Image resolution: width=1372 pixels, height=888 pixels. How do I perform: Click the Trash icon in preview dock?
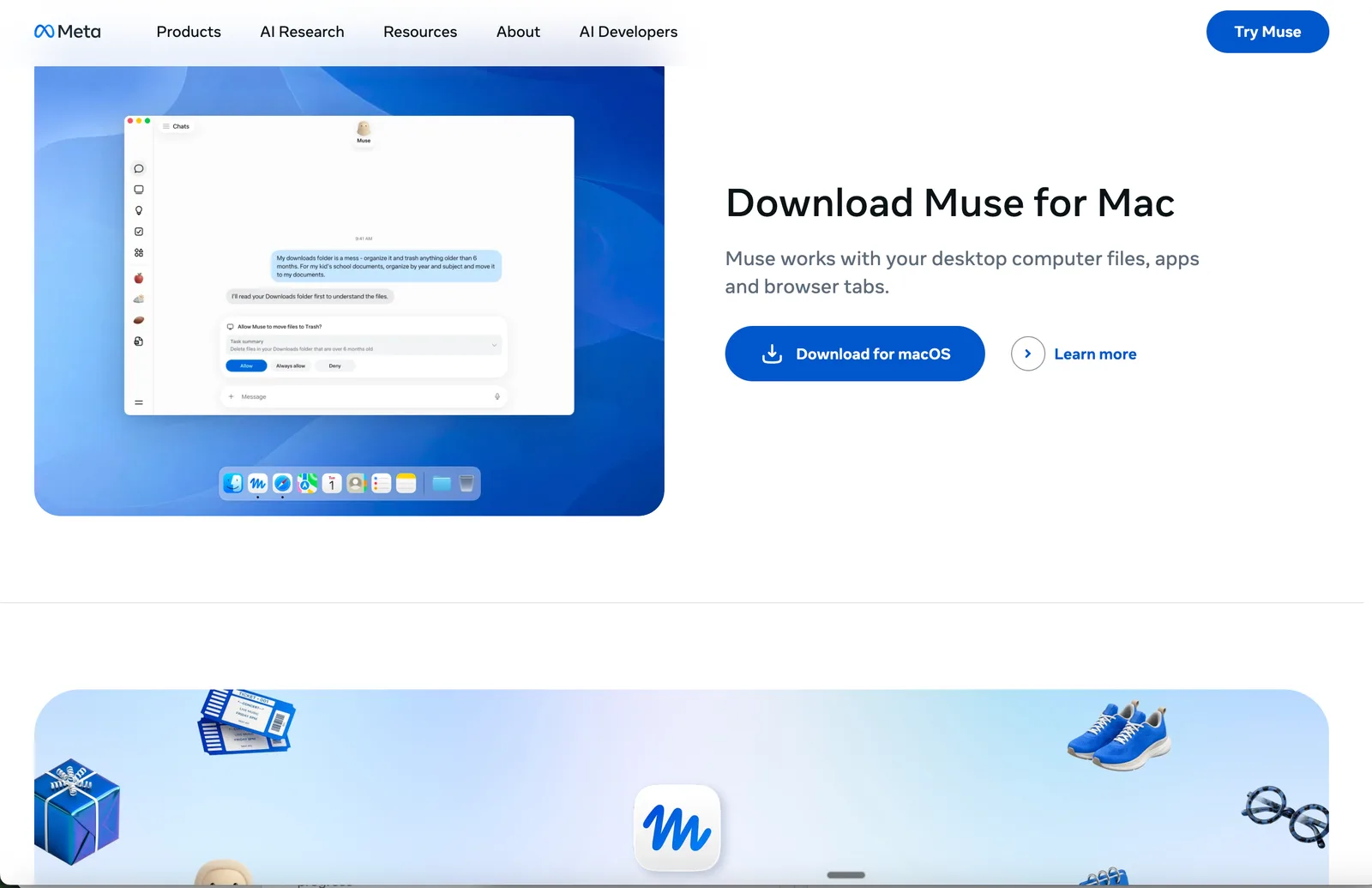tap(466, 483)
